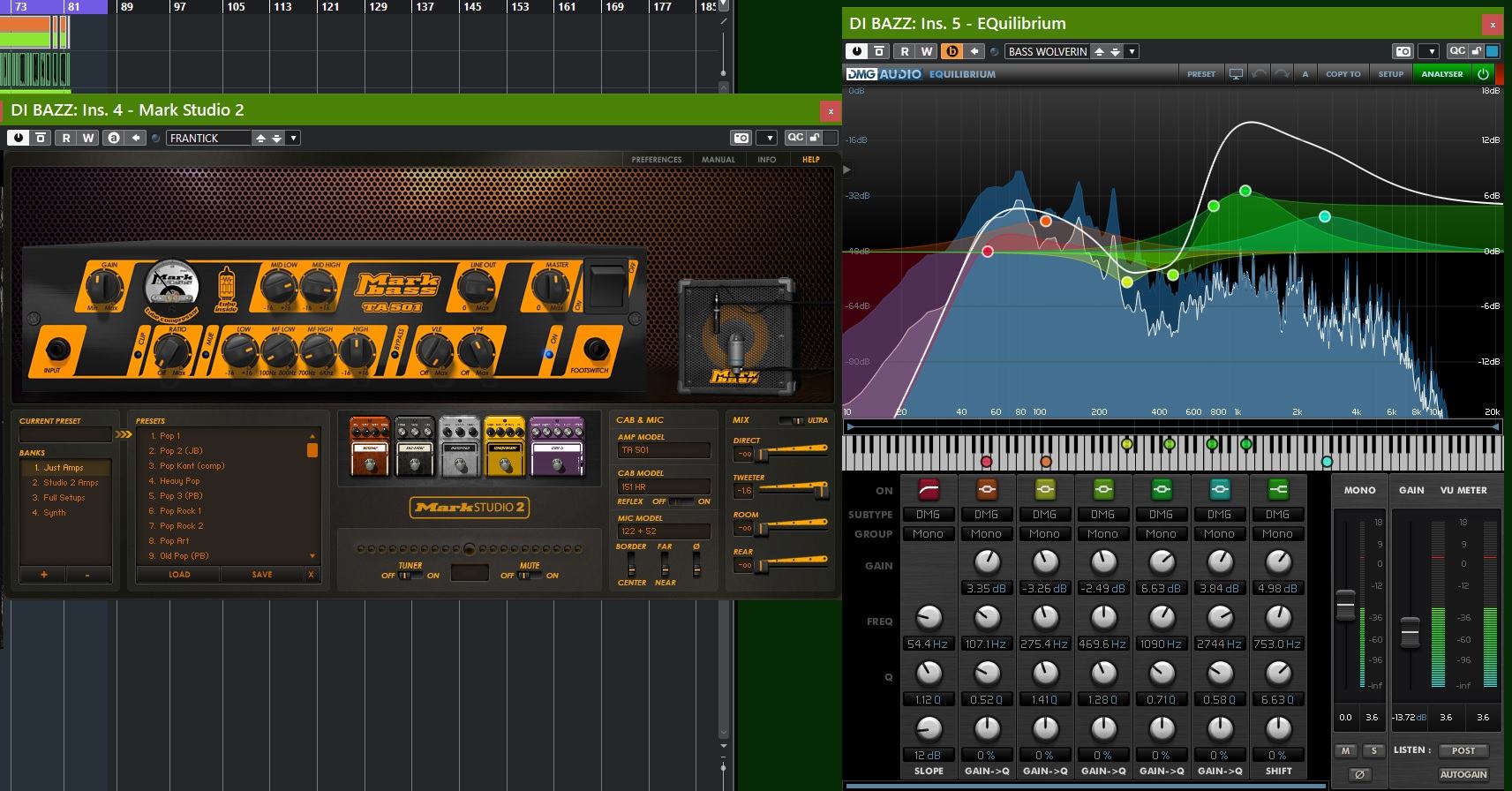The image size is (1512, 791).
Task: Add a bank with the plus icon
Action: click(x=44, y=575)
